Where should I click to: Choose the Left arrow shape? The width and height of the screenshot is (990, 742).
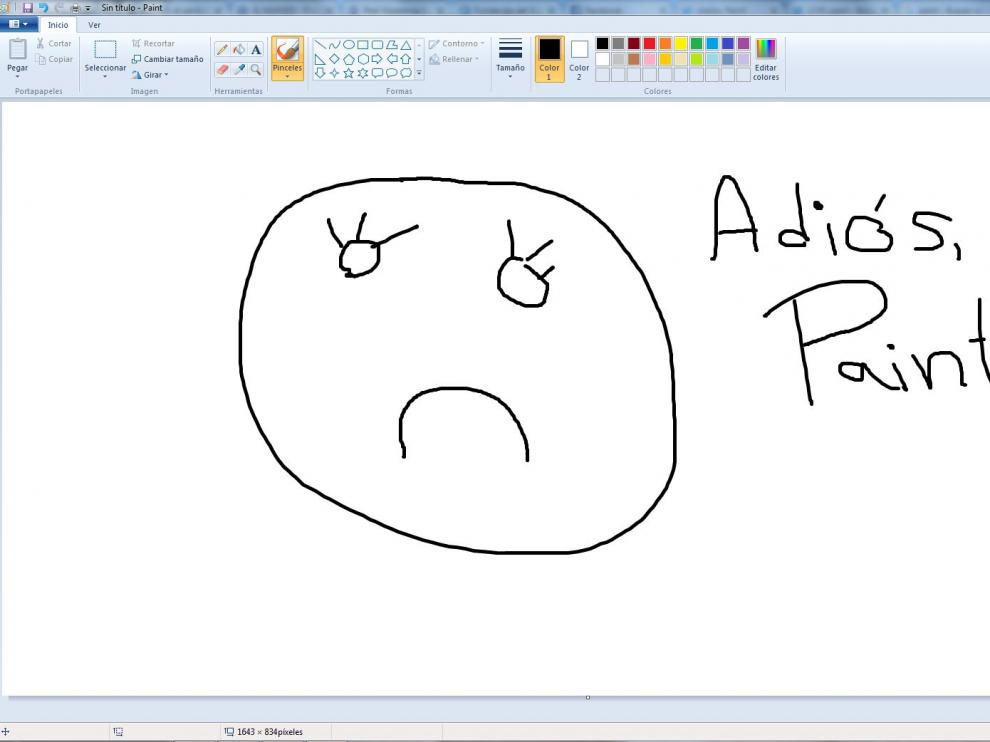tap(391, 59)
